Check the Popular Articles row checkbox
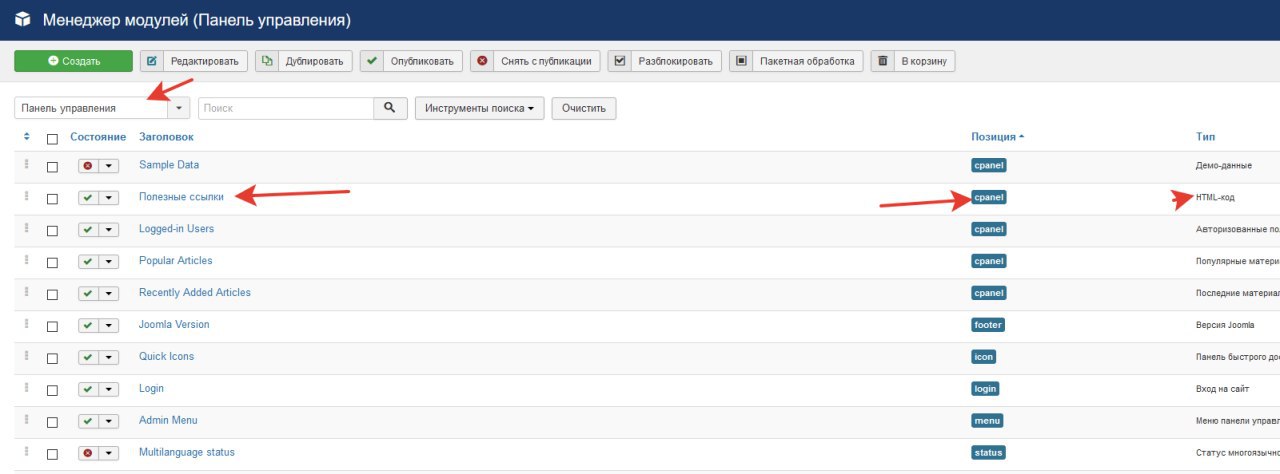Viewport: 1280px width, 474px height. pos(53,262)
